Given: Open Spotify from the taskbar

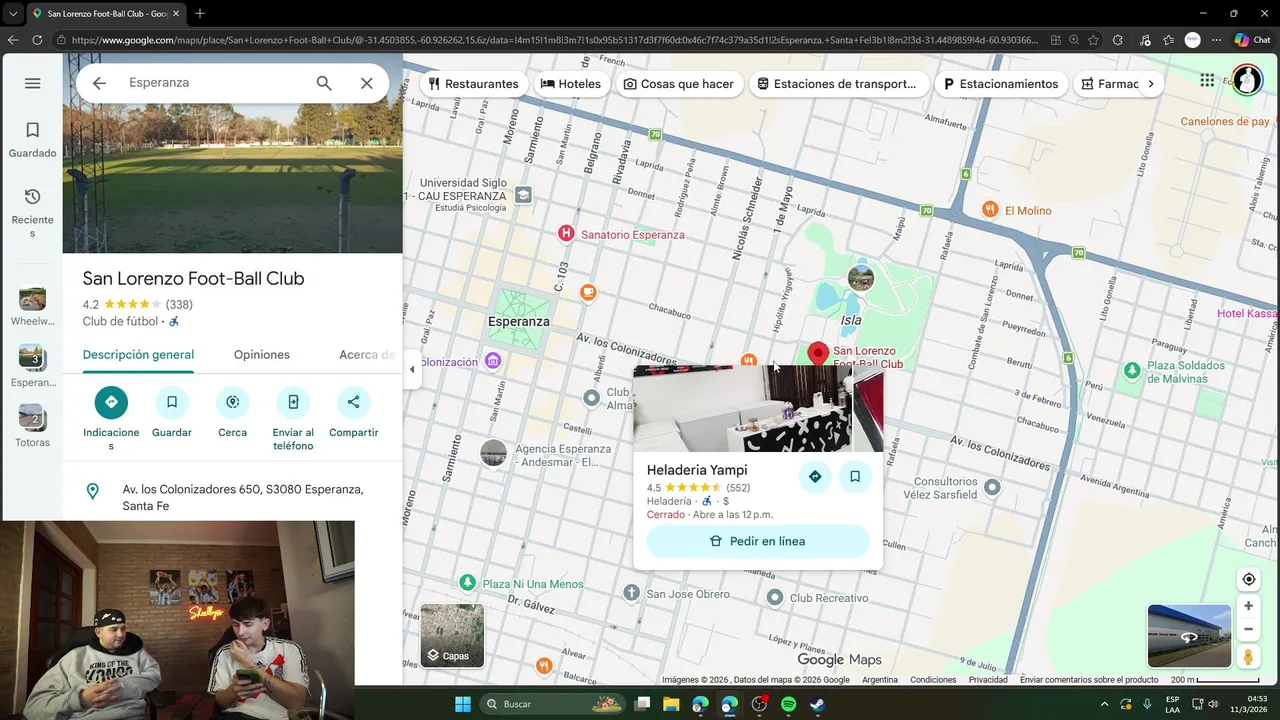Looking at the screenshot, I should (x=788, y=704).
